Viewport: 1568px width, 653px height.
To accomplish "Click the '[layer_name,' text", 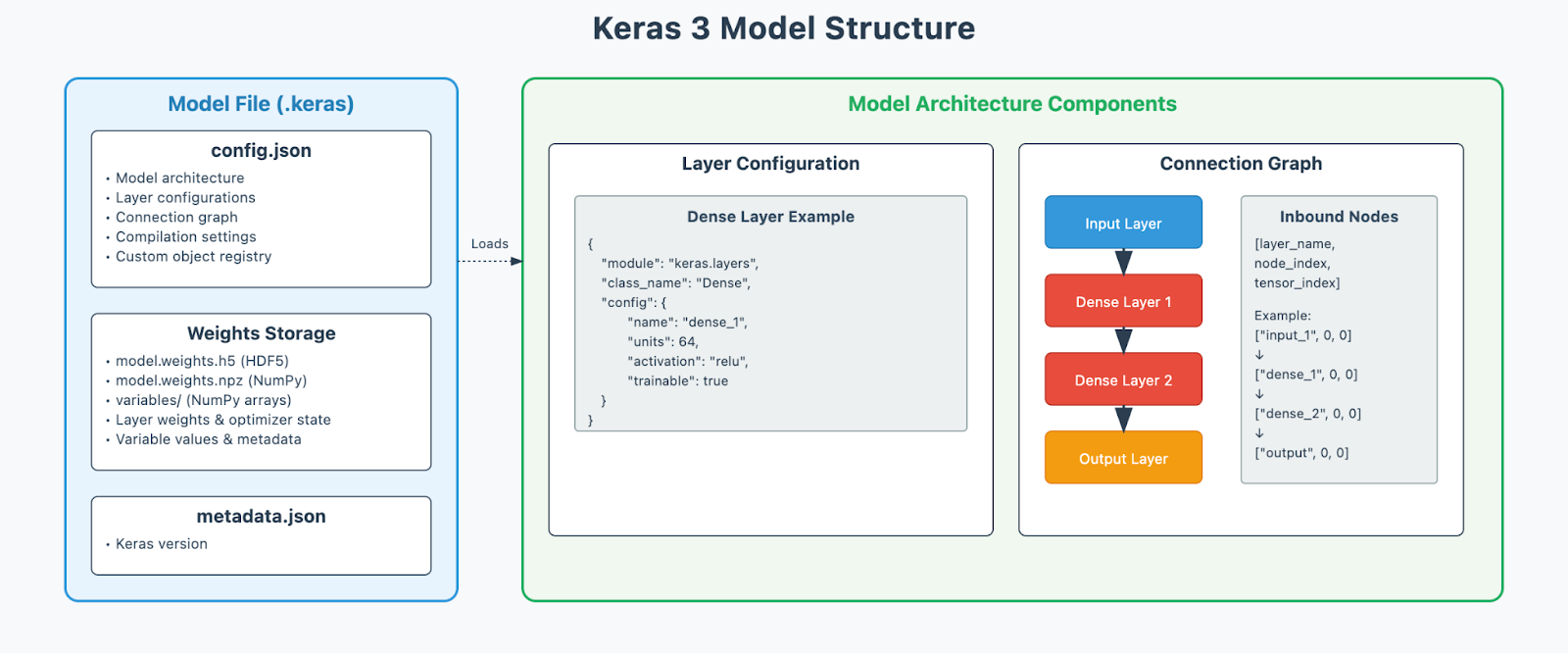I will point(1295,244).
